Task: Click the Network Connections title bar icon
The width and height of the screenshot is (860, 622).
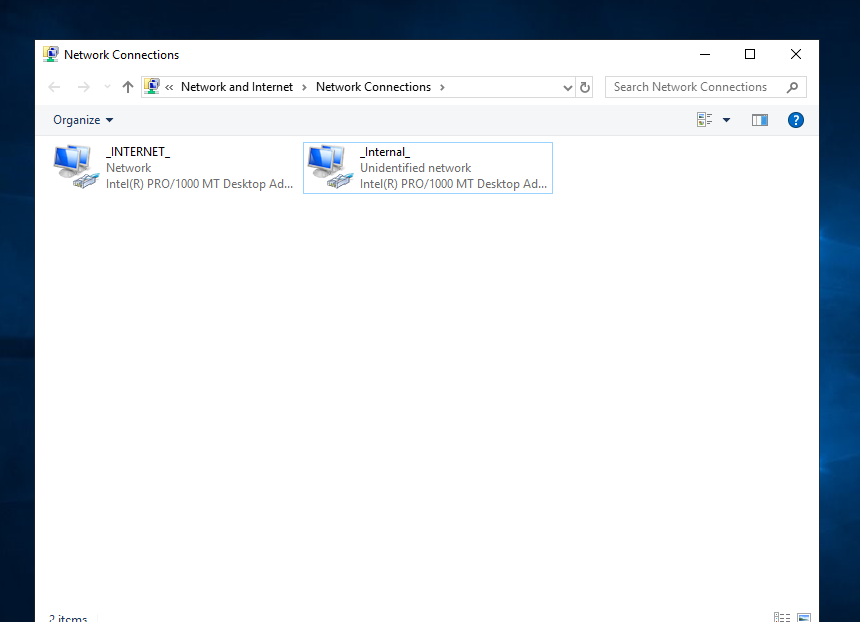Action: 51,54
